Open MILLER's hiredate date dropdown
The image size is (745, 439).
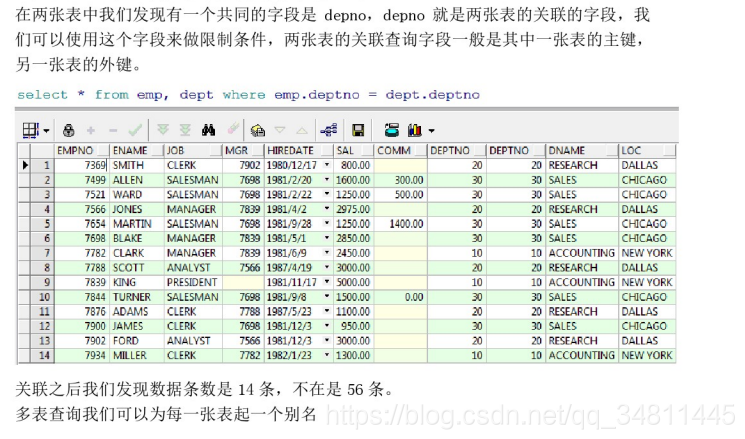[327, 354]
